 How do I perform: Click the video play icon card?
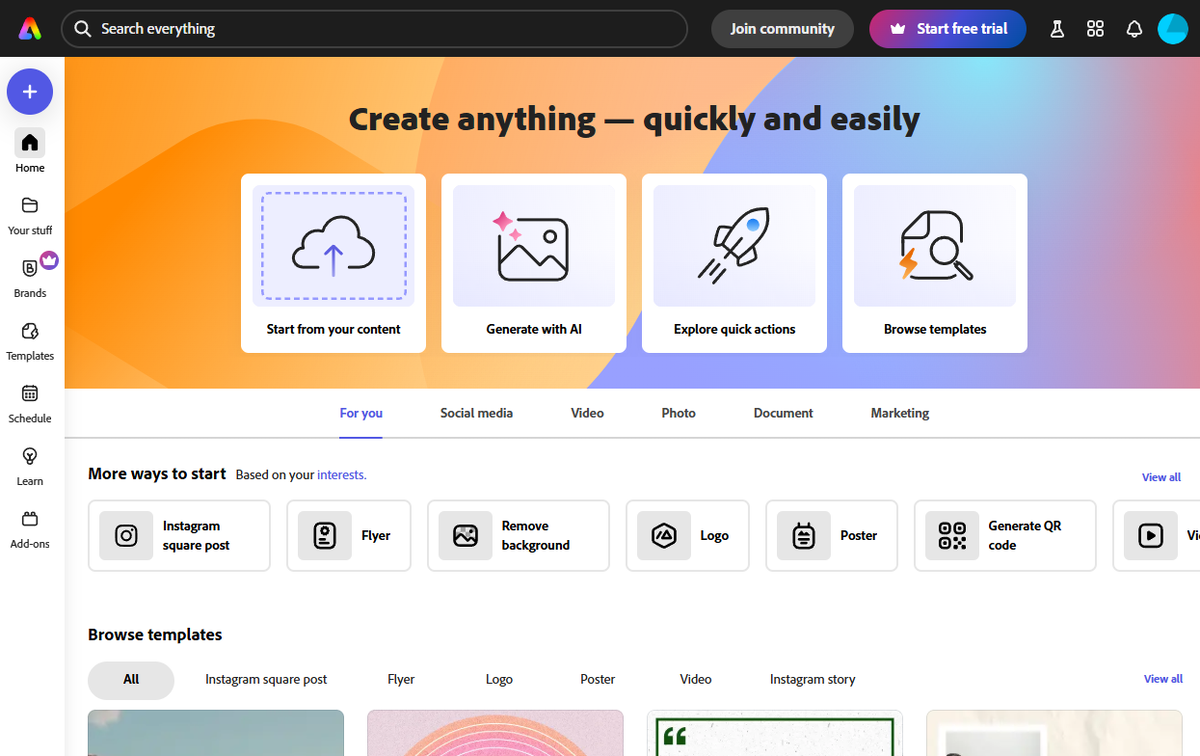click(x=1151, y=536)
